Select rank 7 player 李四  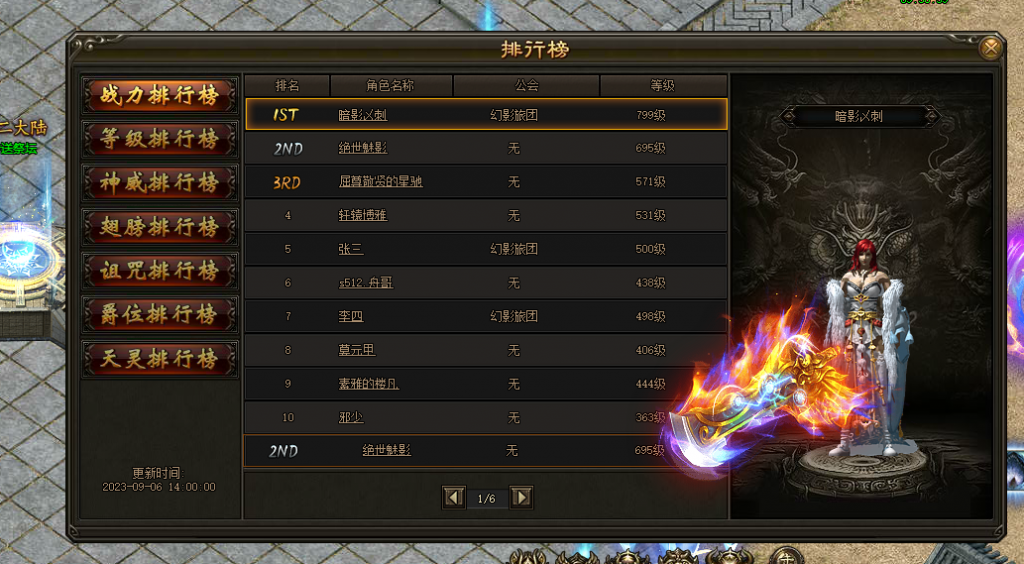click(x=351, y=316)
